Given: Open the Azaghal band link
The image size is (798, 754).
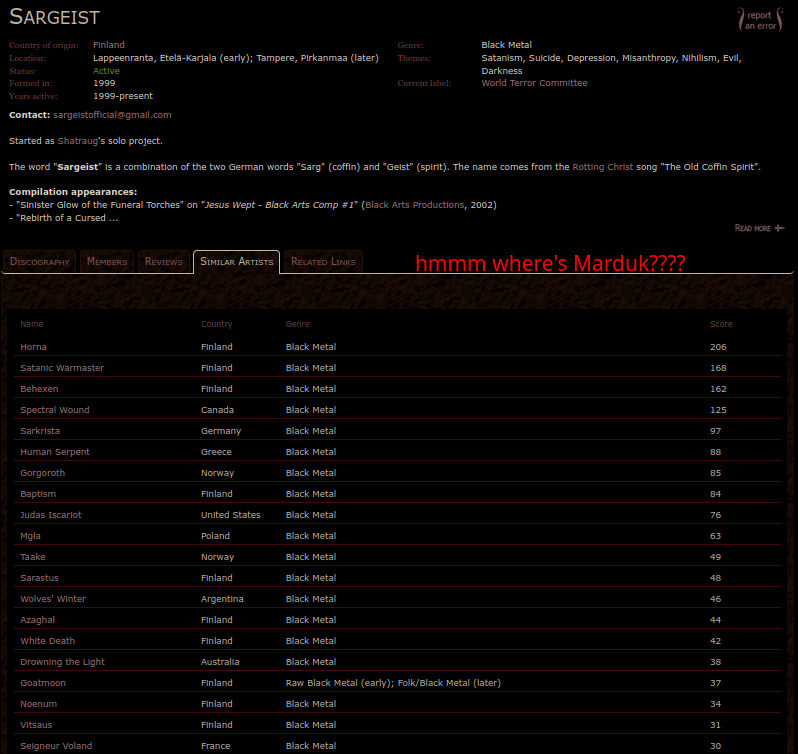Looking at the screenshot, I should [37, 620].
